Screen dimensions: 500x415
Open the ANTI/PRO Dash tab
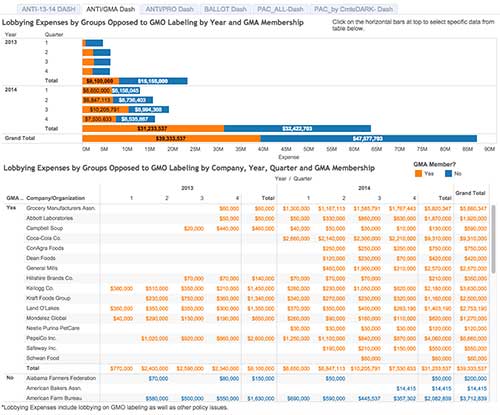(169, 9)
